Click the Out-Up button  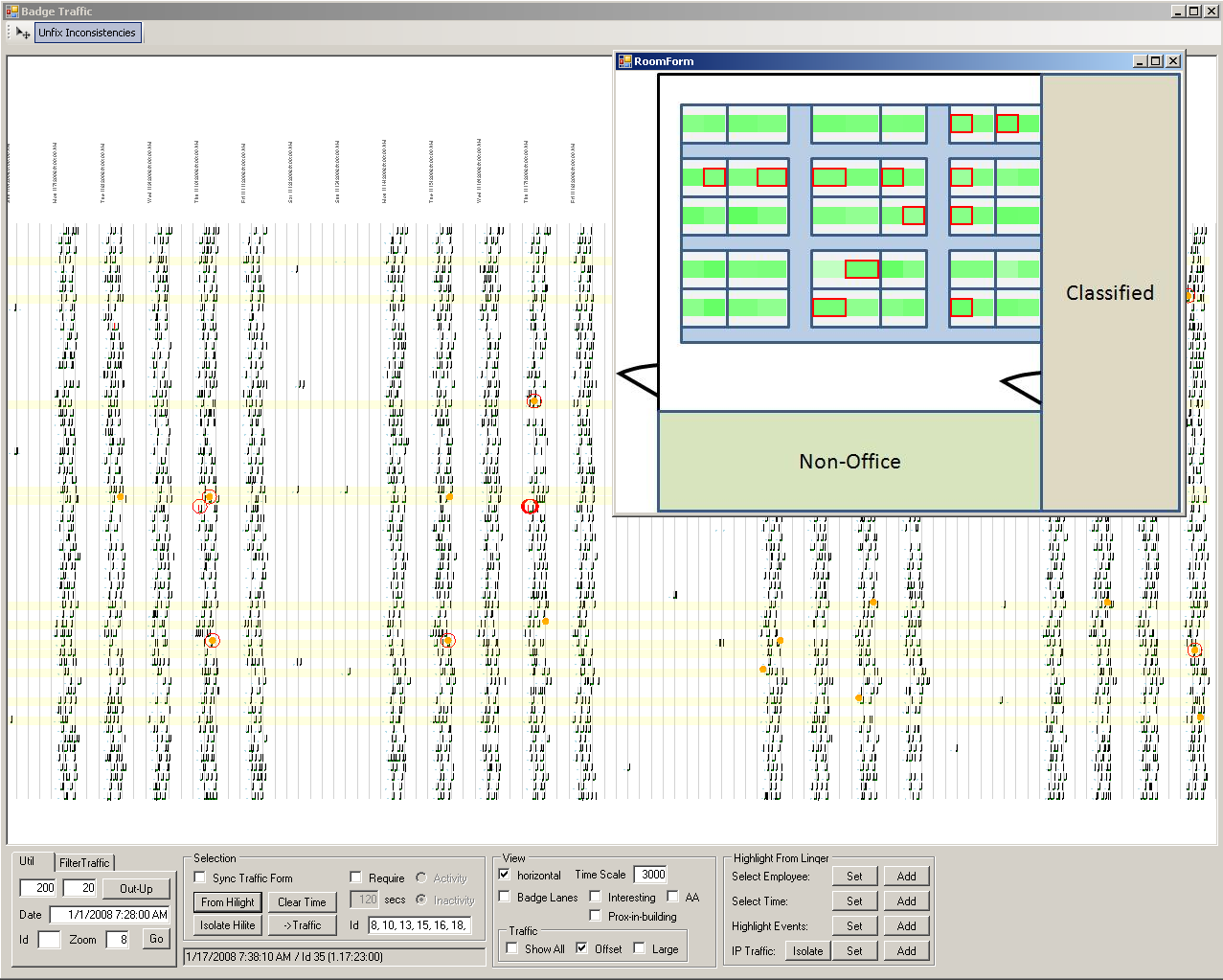click(136, 889)
